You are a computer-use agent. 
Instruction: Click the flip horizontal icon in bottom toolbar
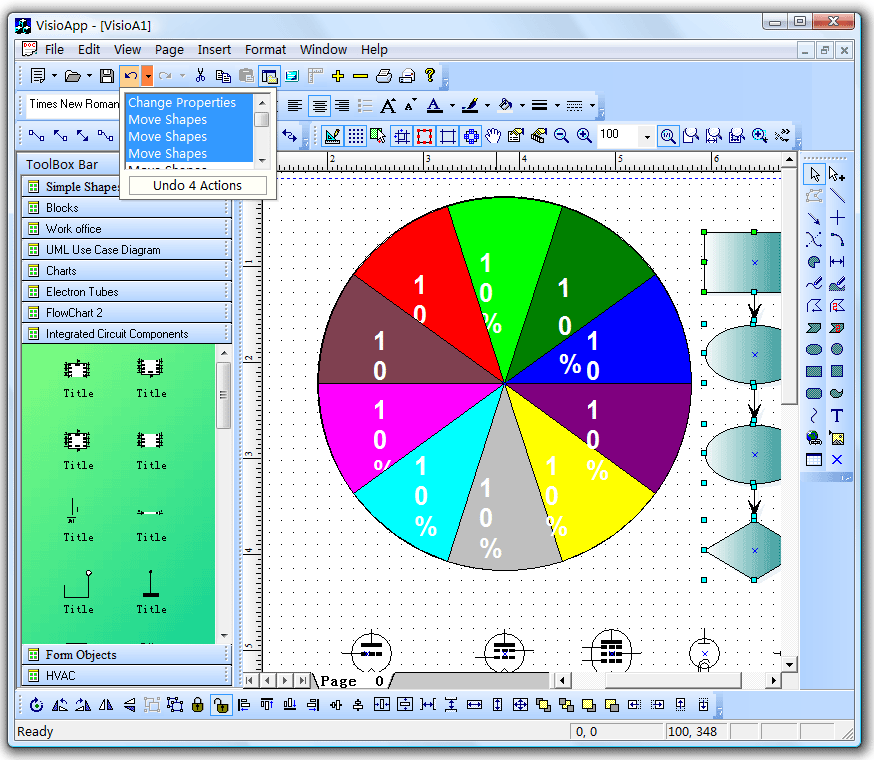click(106, 705)
